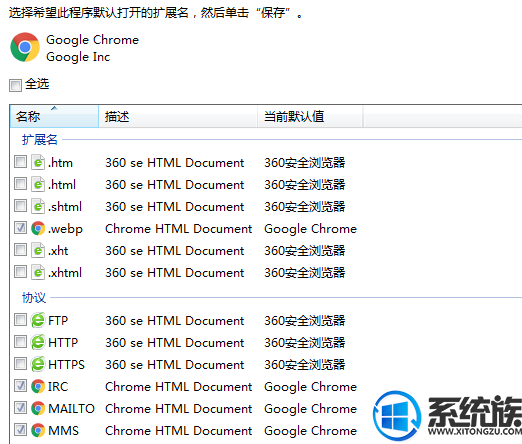Click the document icon beside .xhtml
The width and height of the screenshot is (522, 444).
38,273
